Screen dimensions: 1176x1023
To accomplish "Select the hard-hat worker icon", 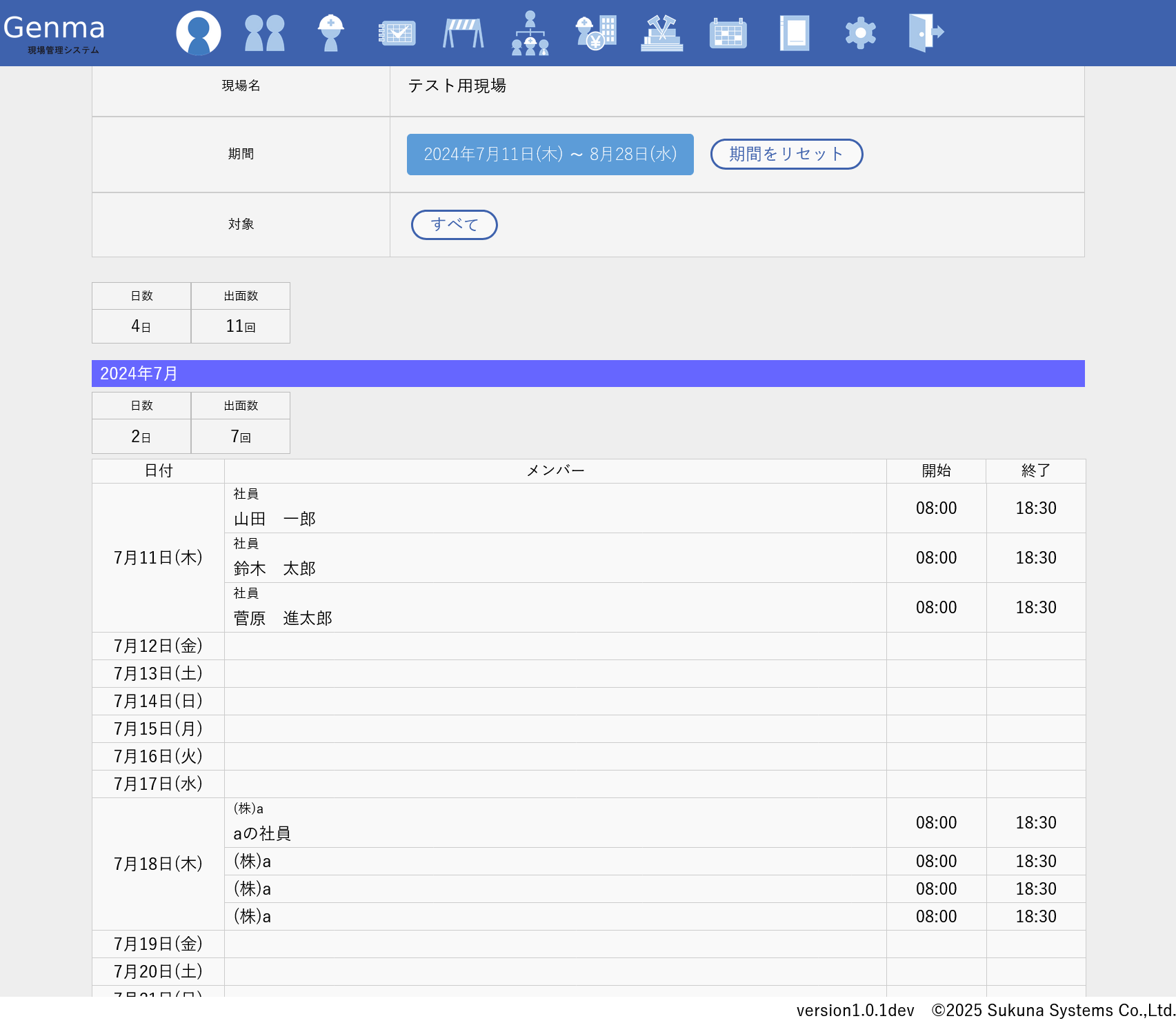I will coord(331,32).
